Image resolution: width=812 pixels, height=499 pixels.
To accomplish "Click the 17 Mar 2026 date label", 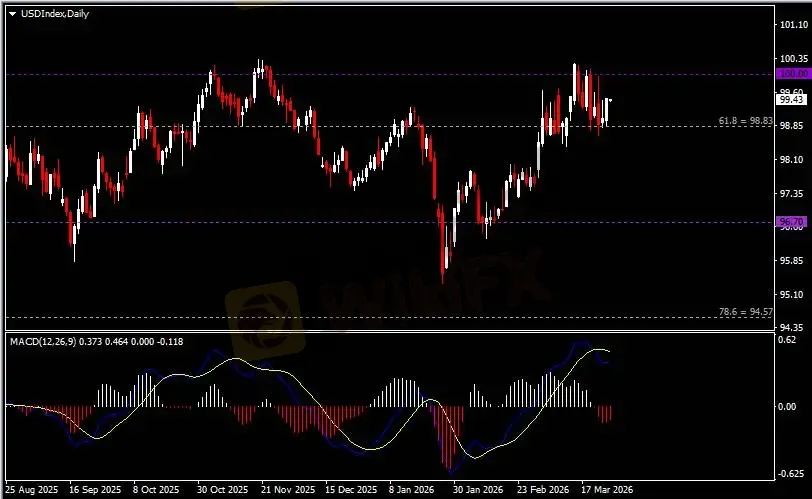I will point(607,489).
